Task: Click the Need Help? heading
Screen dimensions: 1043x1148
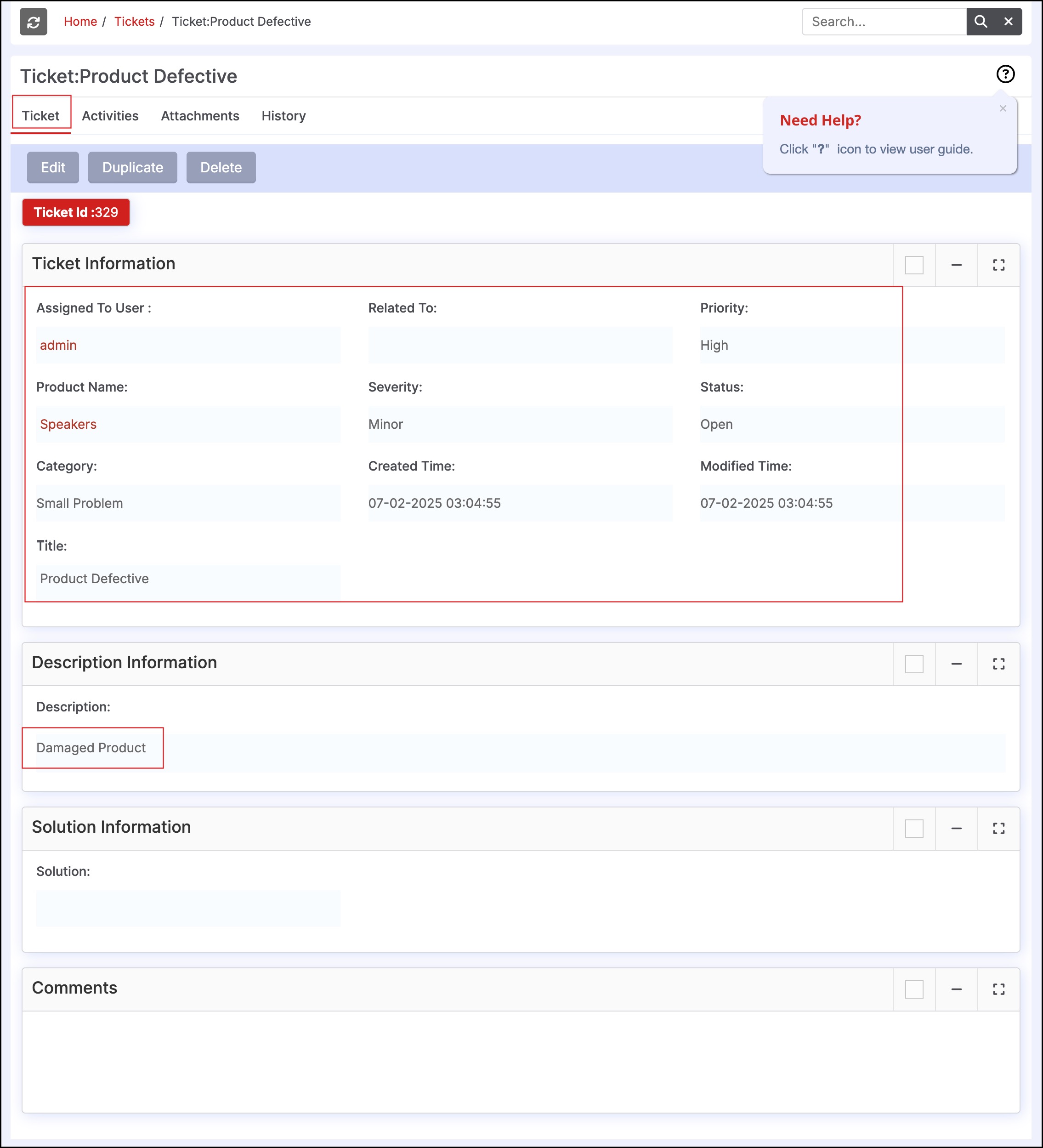Action: point(821,120)
